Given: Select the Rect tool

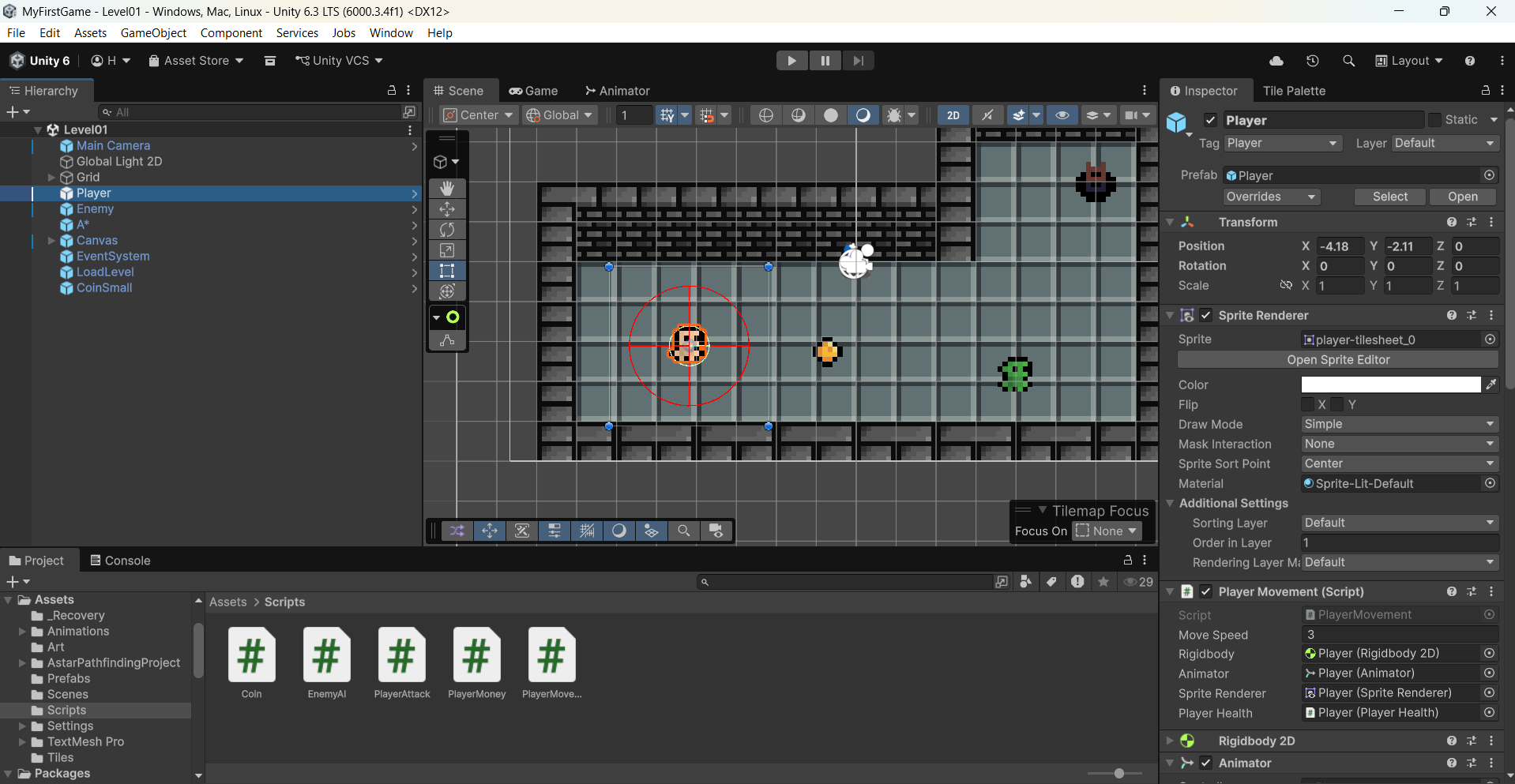Looking at the screenshot, I should point(447,271).
